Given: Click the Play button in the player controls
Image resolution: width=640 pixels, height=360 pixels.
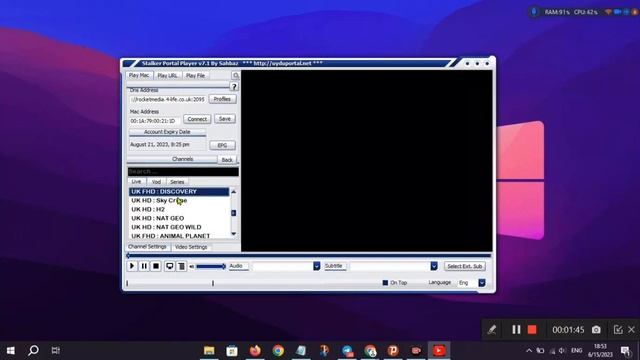Looking at the screenshot, I should click(132, 266).
